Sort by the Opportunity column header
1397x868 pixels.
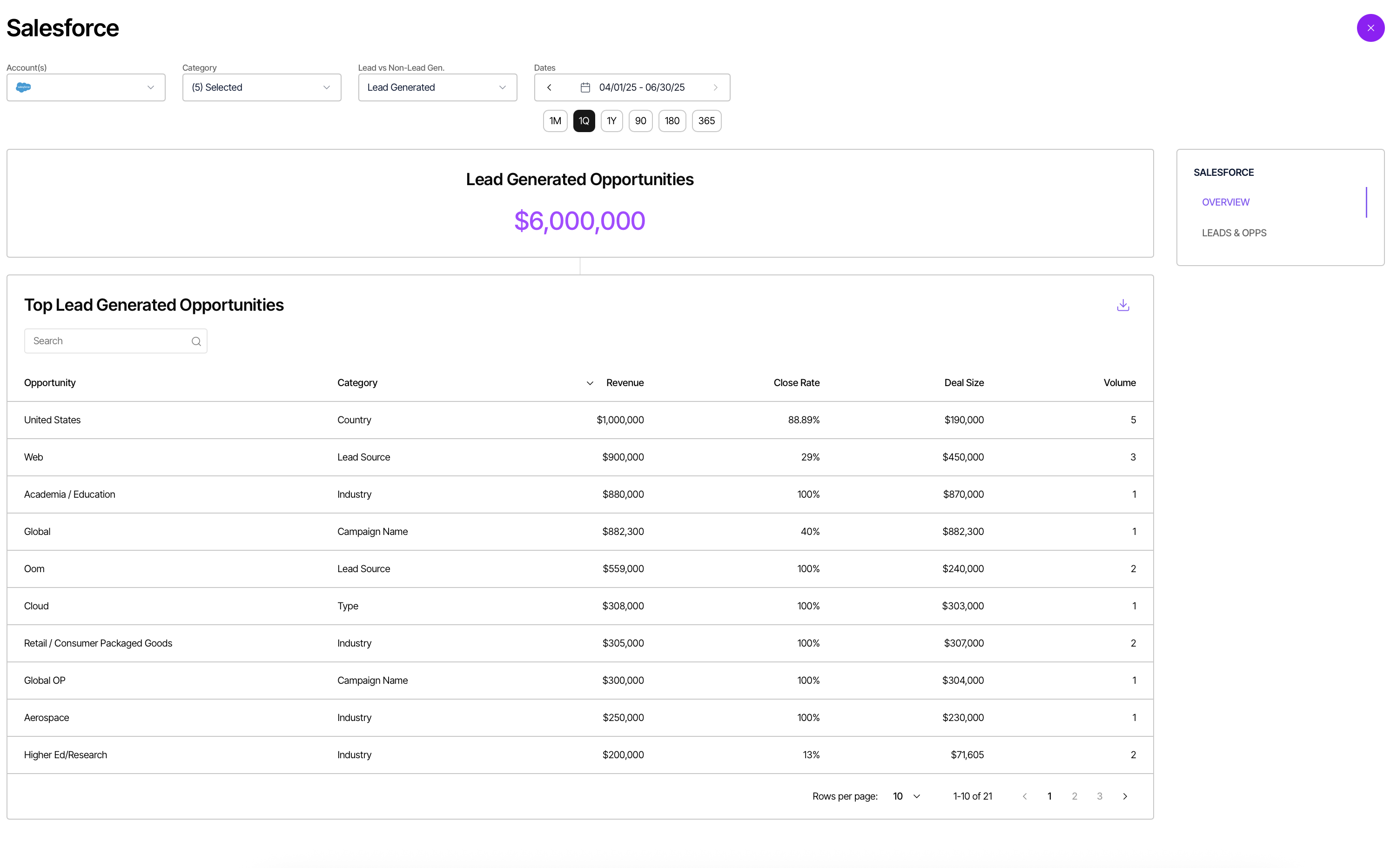click(49, 383)
